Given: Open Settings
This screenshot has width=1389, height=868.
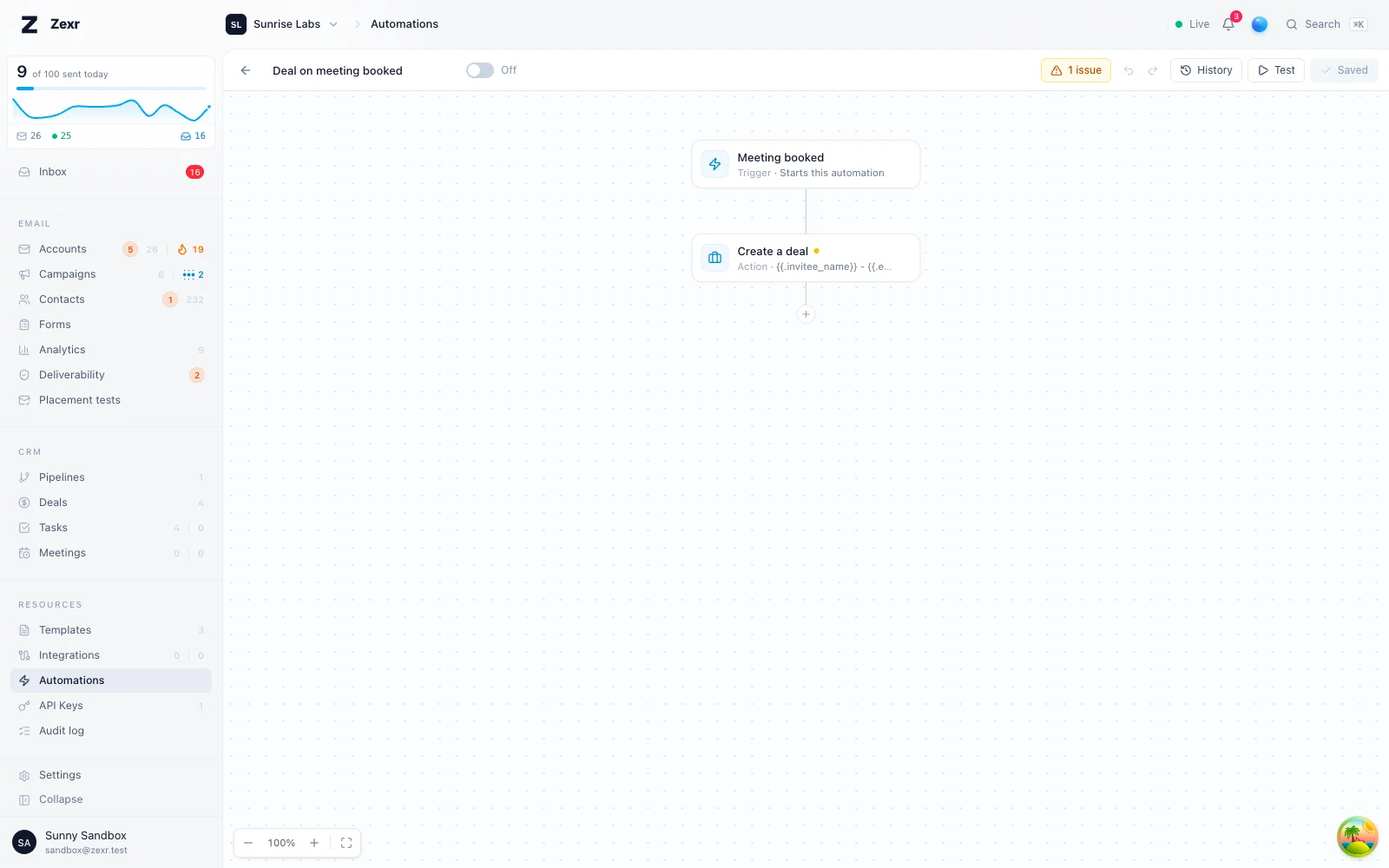Looking at the screenshot, I should pos(111,775).
